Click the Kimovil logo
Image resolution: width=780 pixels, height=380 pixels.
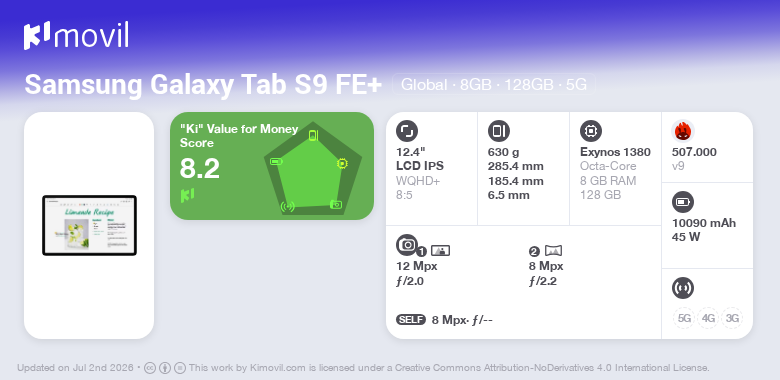coord(76,36)
